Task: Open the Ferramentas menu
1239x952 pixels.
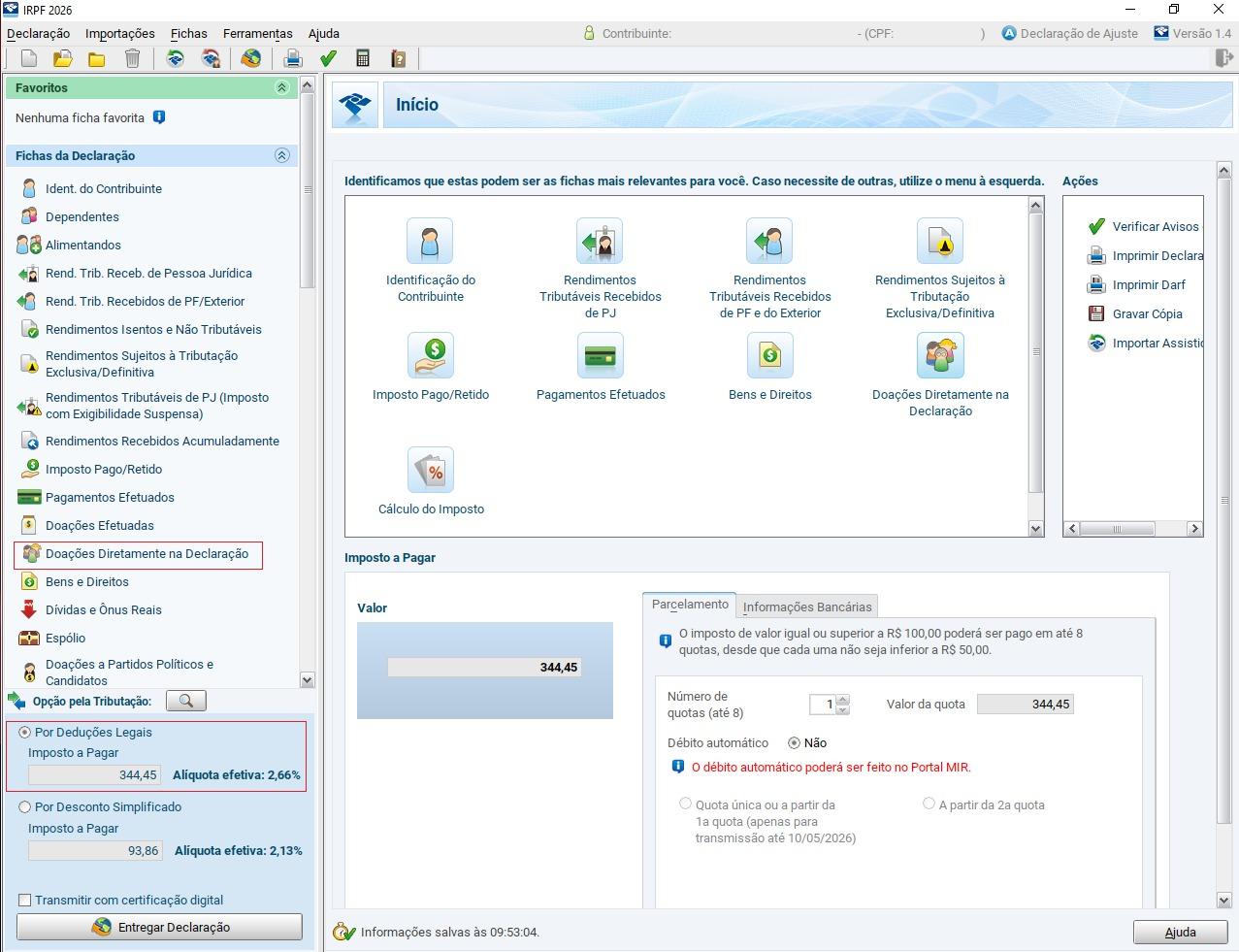Action: [258, 33]
